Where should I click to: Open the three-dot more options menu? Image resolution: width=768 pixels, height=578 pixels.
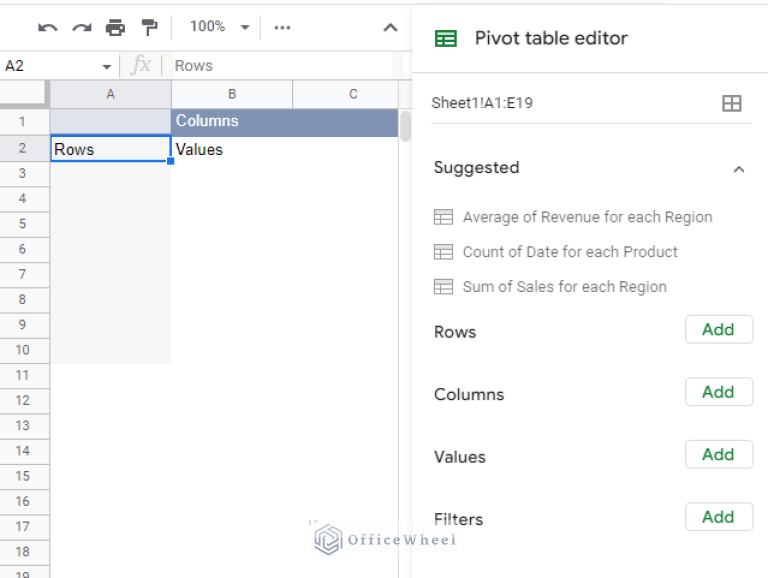(282, 27)
